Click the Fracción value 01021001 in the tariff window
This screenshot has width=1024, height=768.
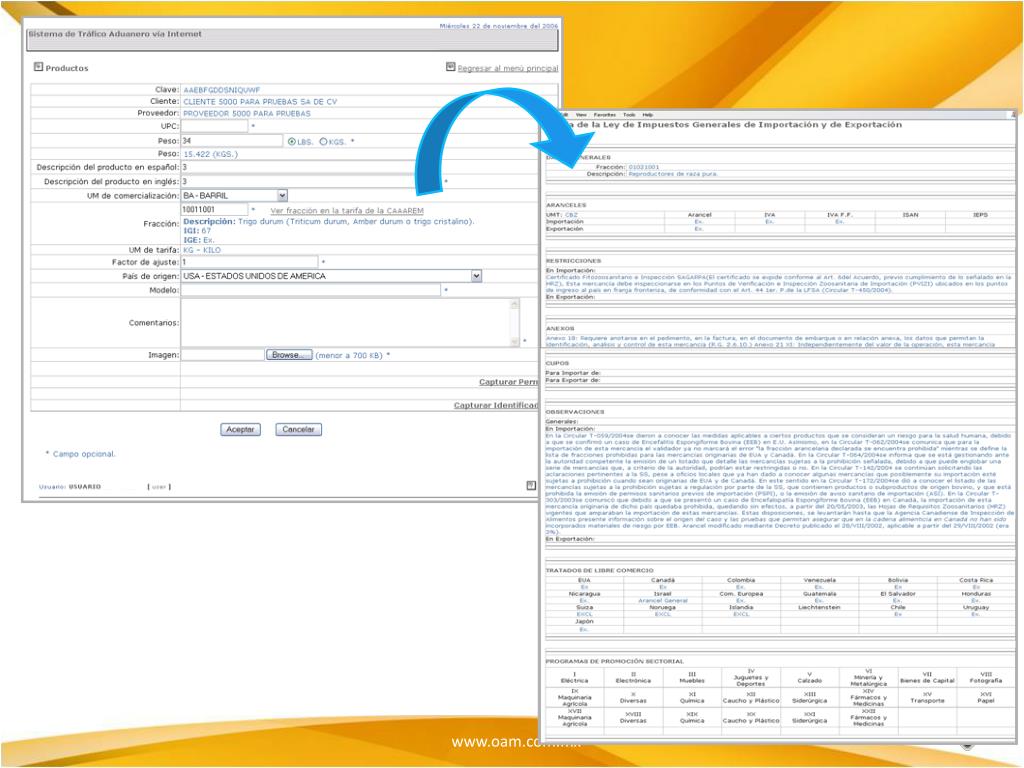[x=643, y=167]
